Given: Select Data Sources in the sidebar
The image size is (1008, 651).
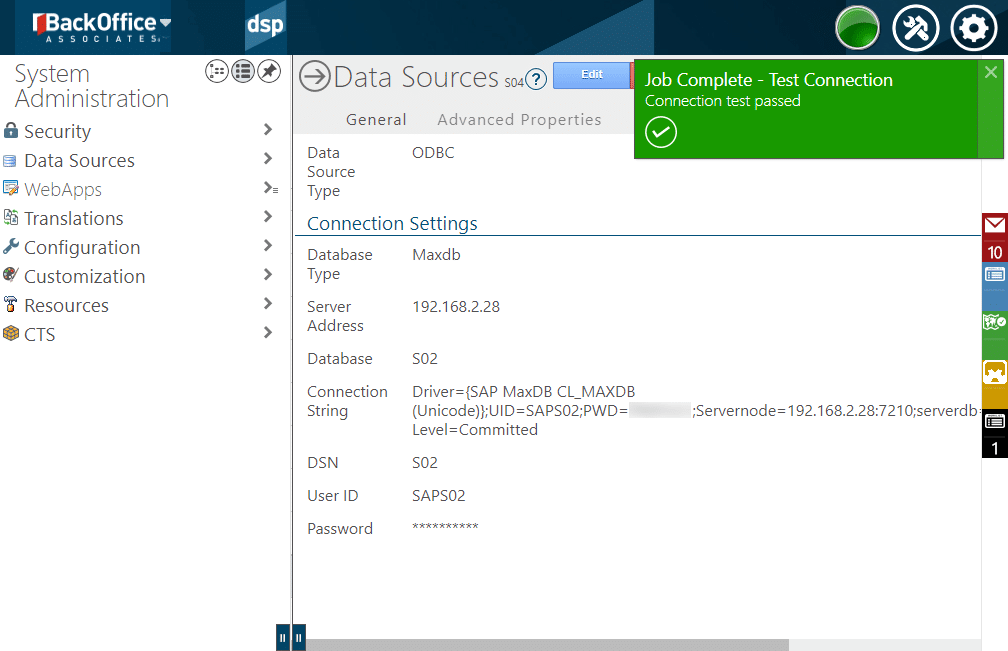Looking at the screenshot, I should coord(79,160).
